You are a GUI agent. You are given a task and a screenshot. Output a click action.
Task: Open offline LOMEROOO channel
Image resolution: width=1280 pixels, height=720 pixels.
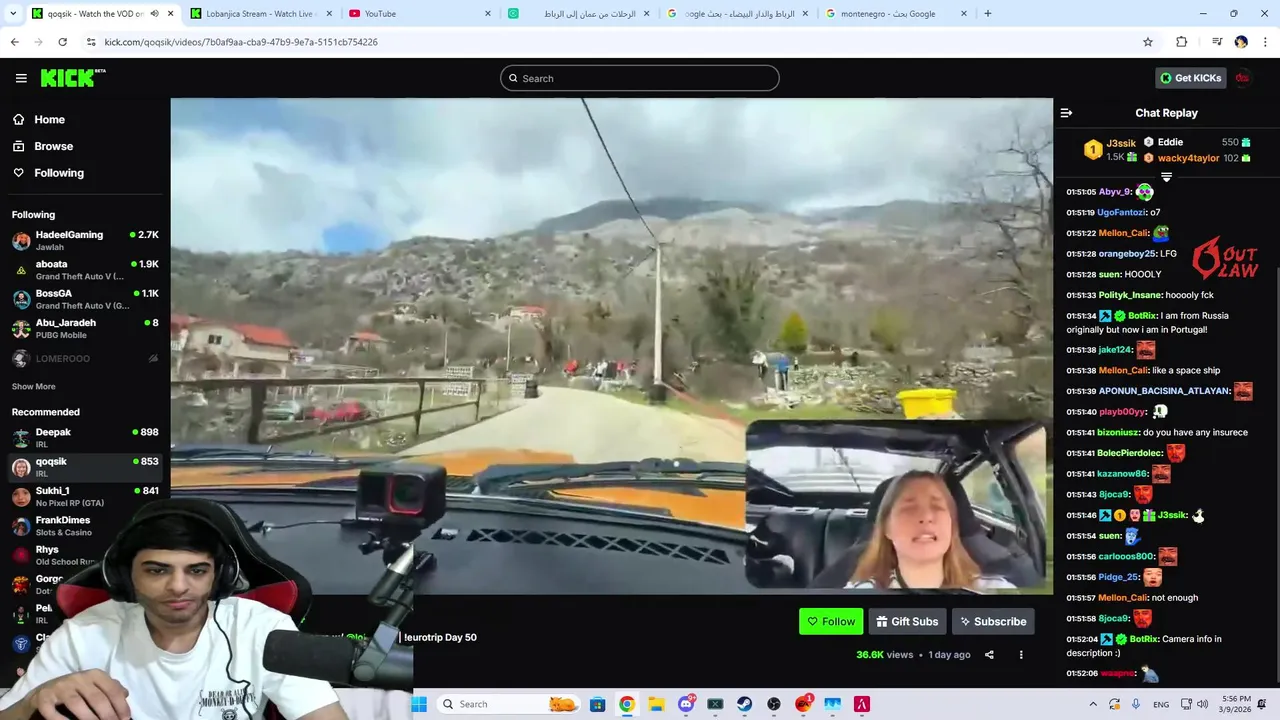coord(85,358)
